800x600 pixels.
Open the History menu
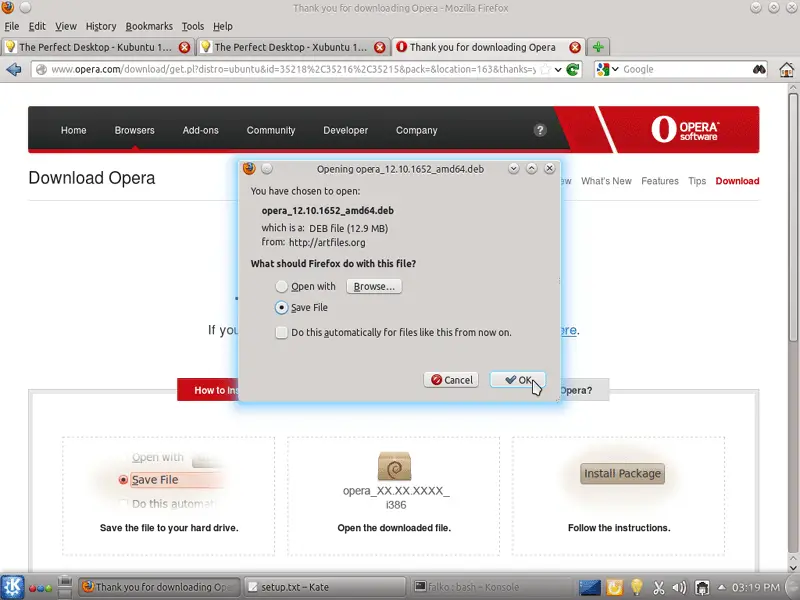[x=101, y=26]
